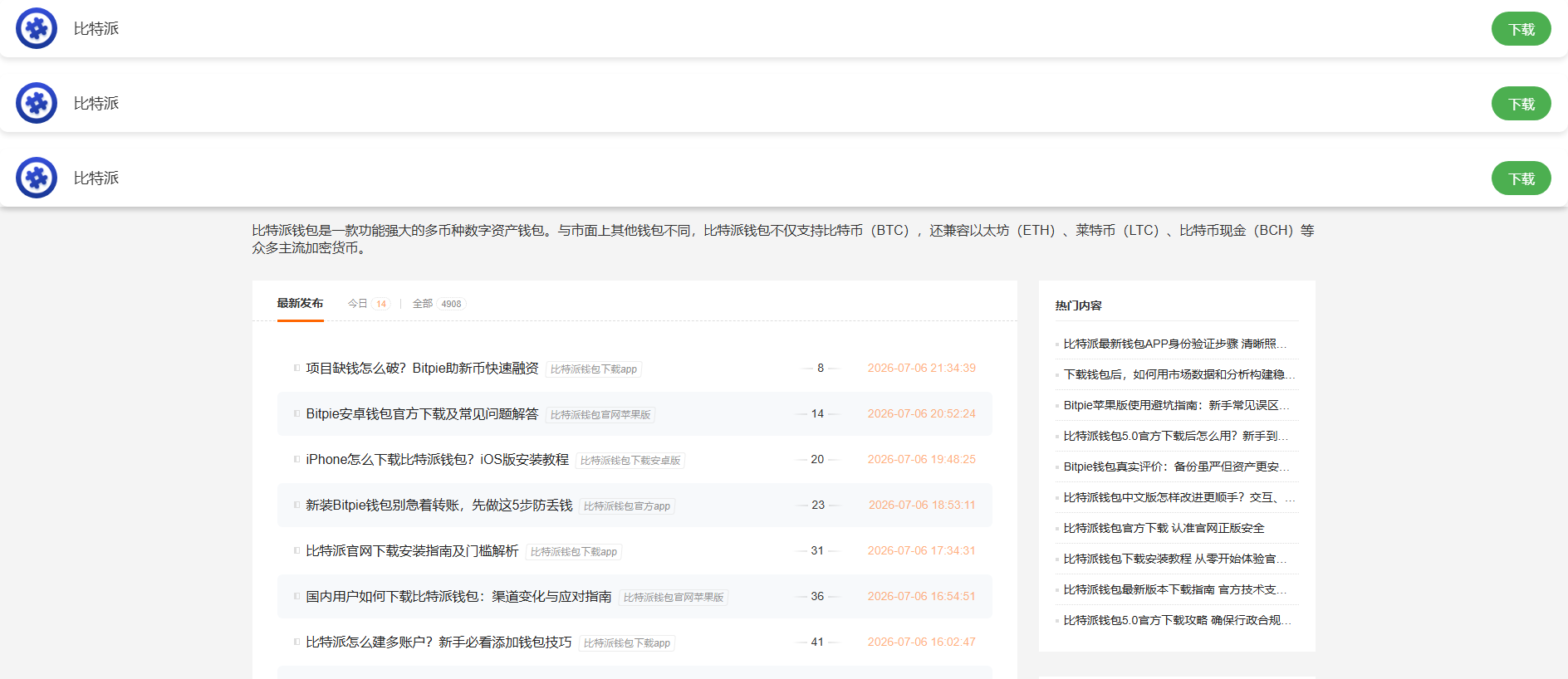Open hot link 比特派最新钱包APP身份验证步骤
The image size is (1568, 679).
point(1176,344)
